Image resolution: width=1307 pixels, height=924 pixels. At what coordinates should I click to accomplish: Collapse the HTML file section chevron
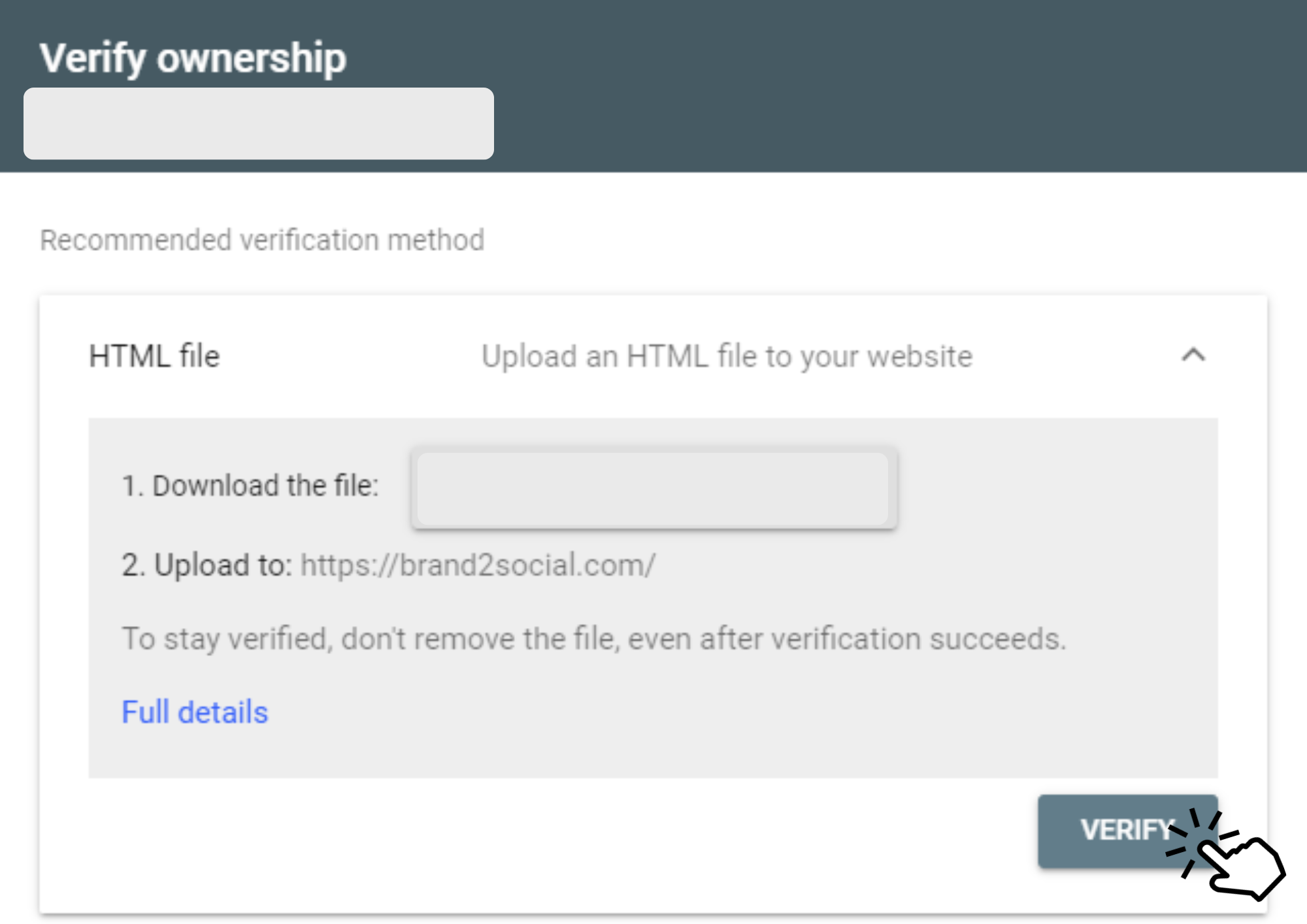[1193, 355]
